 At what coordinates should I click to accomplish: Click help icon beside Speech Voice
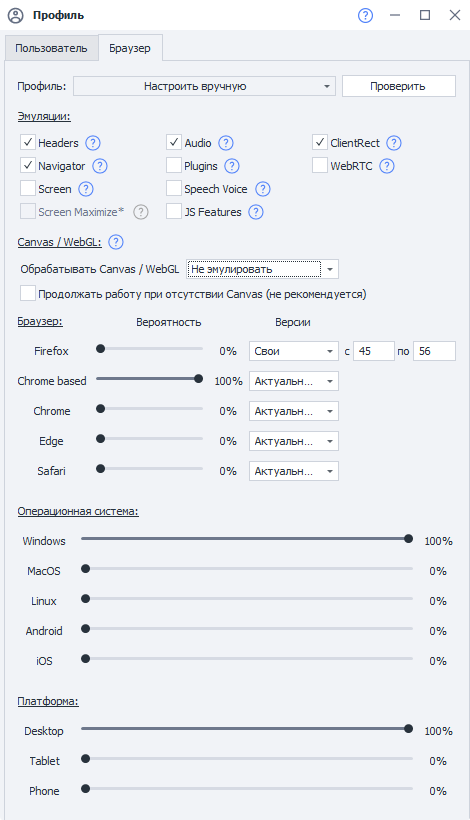262,189
